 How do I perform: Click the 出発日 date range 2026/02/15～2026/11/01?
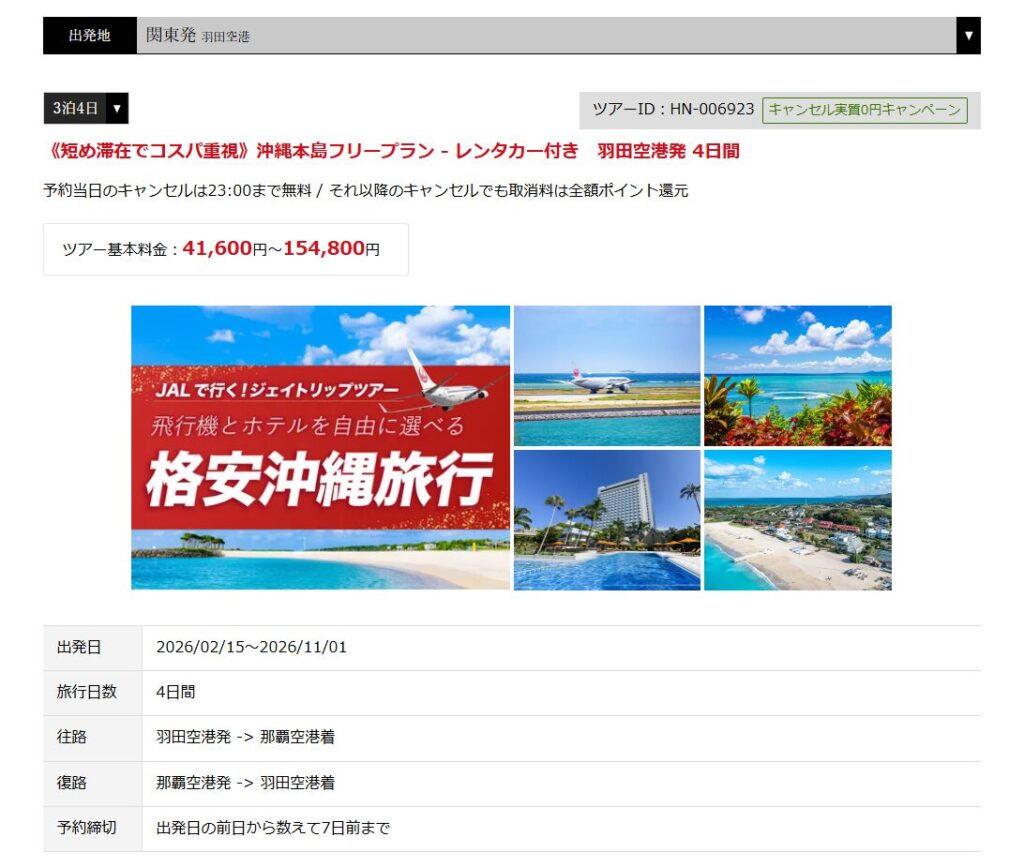(x=251, y=647)
